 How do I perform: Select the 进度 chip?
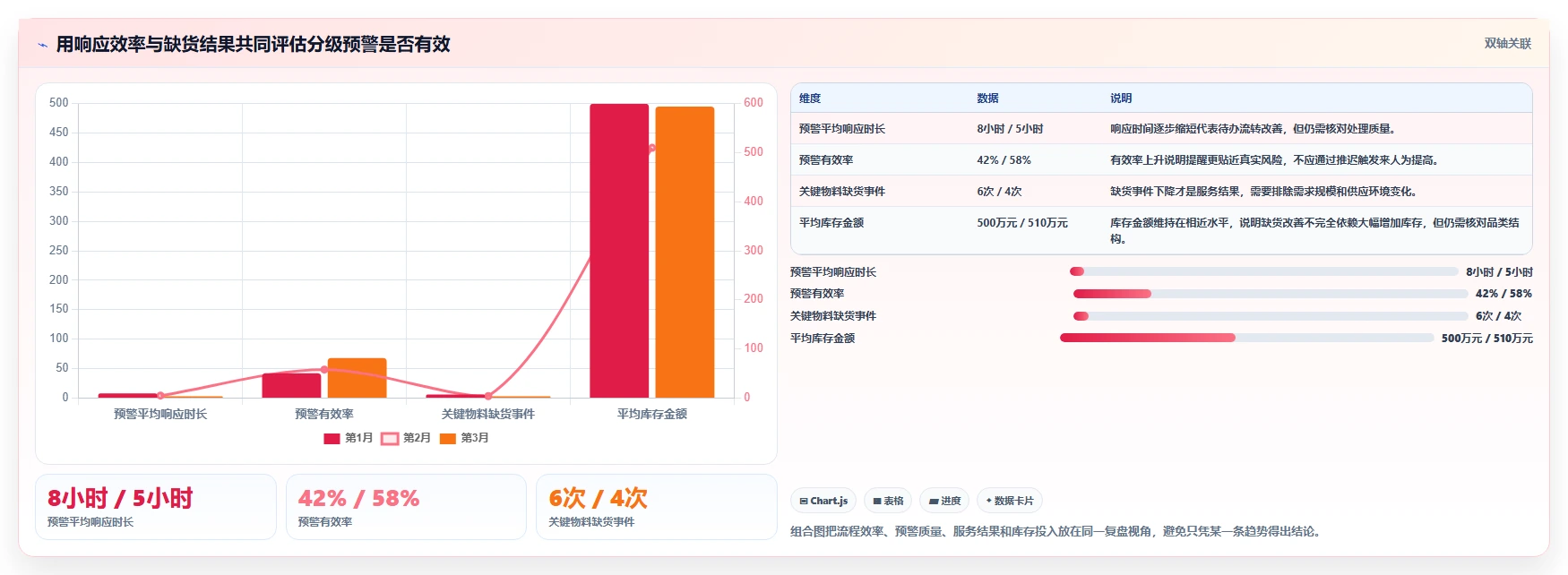click(944, 501)
